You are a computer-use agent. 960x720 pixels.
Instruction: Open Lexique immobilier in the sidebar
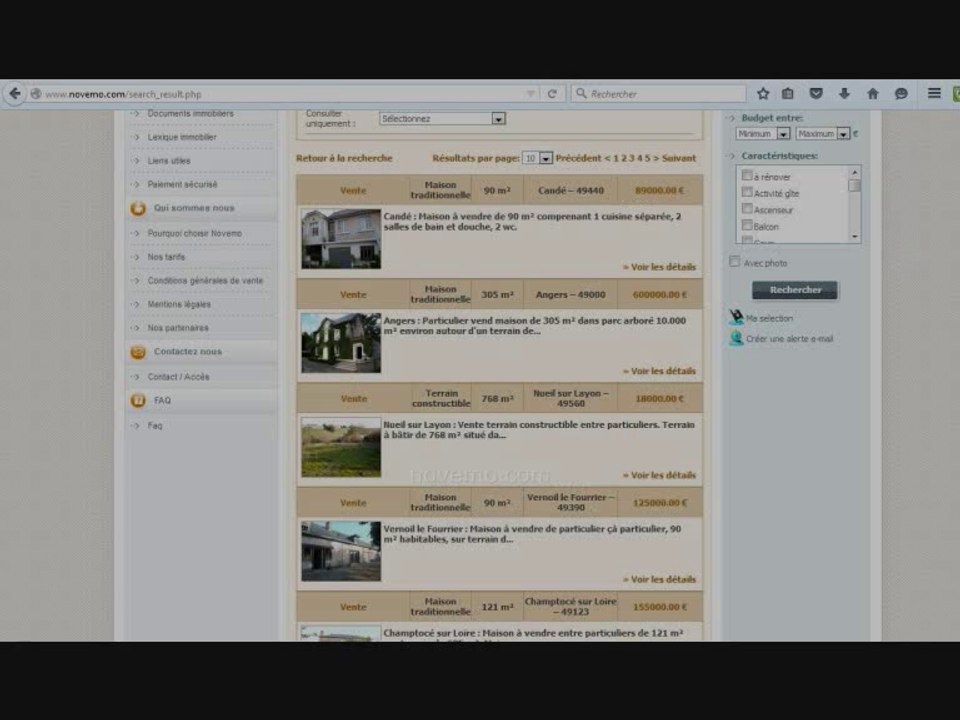(182, 137)
